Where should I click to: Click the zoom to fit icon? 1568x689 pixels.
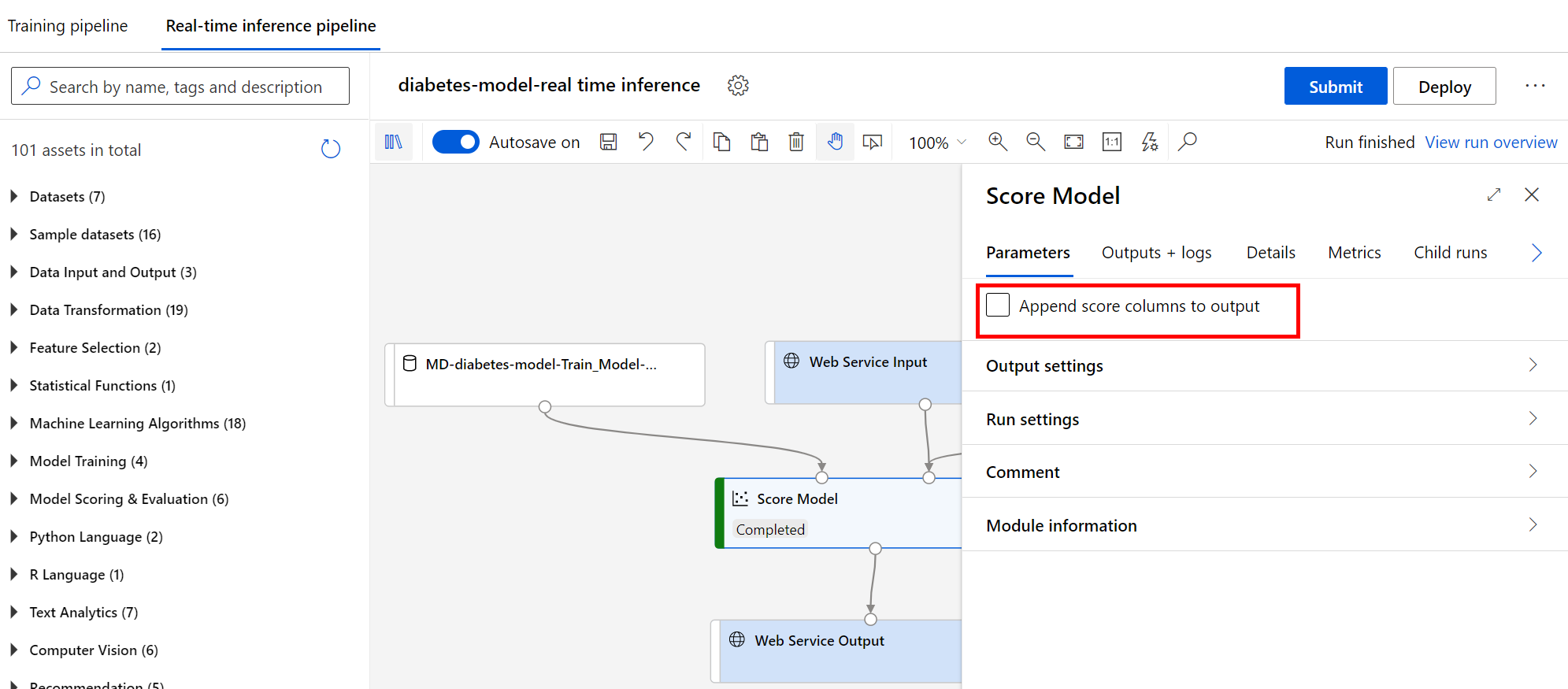(1073, 142)
